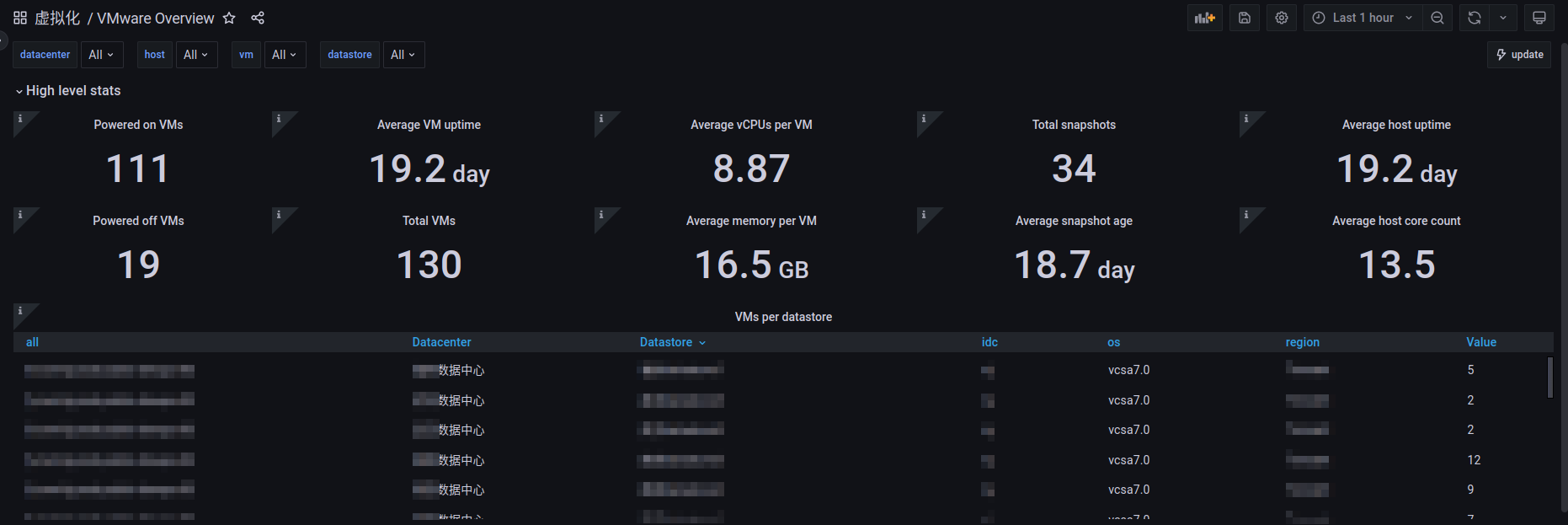Show info for Powered on VMs panel
Image resolution: width=1568 pixels, height=525 pixels.
click(20, 119)
